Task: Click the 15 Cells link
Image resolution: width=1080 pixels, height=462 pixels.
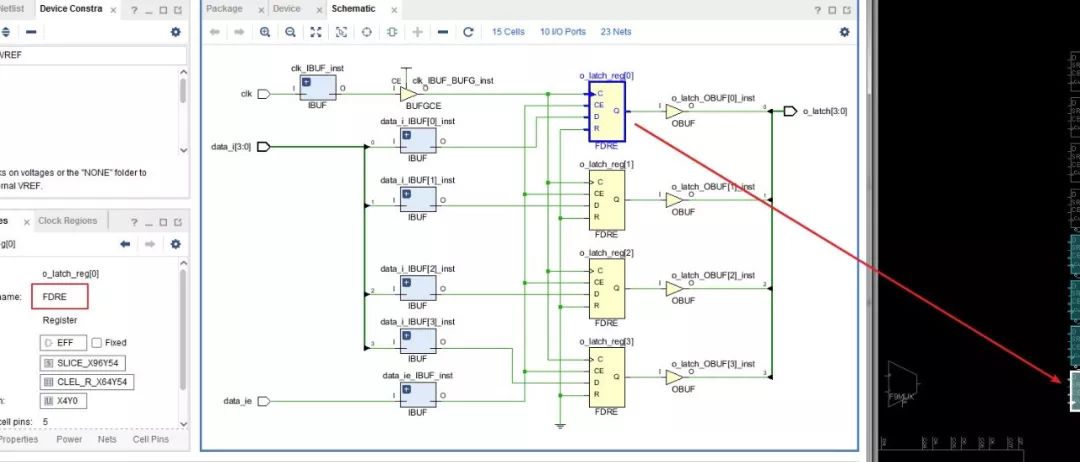Action: coord(508,32)
